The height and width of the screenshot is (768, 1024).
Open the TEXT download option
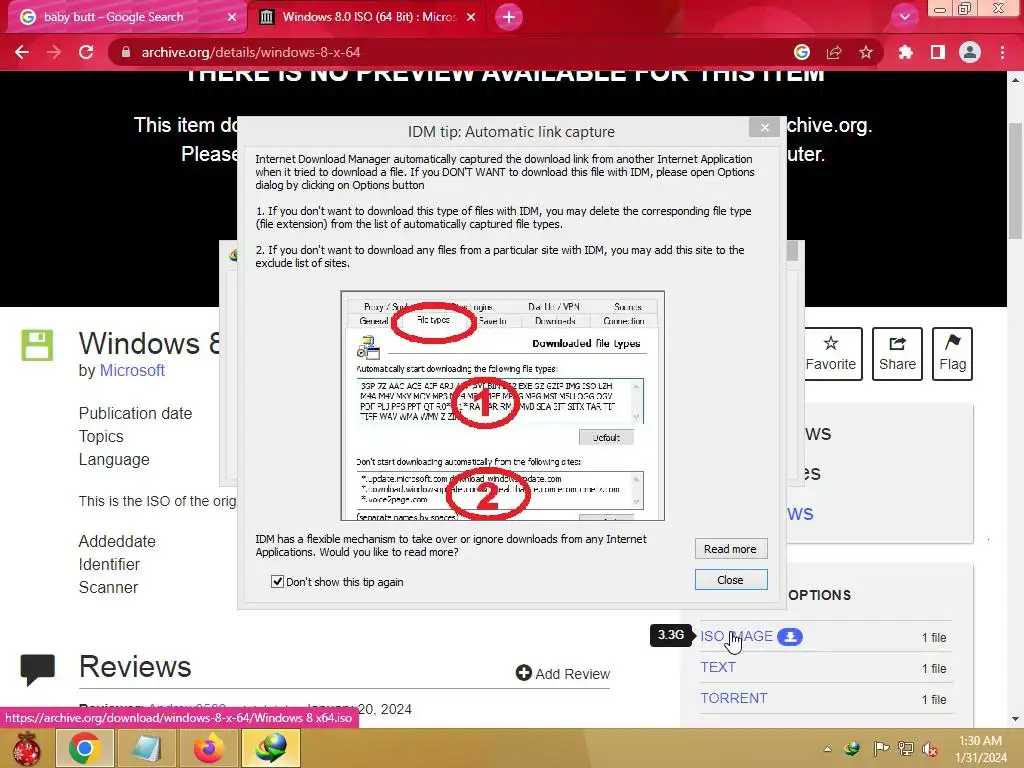(718, 667)
